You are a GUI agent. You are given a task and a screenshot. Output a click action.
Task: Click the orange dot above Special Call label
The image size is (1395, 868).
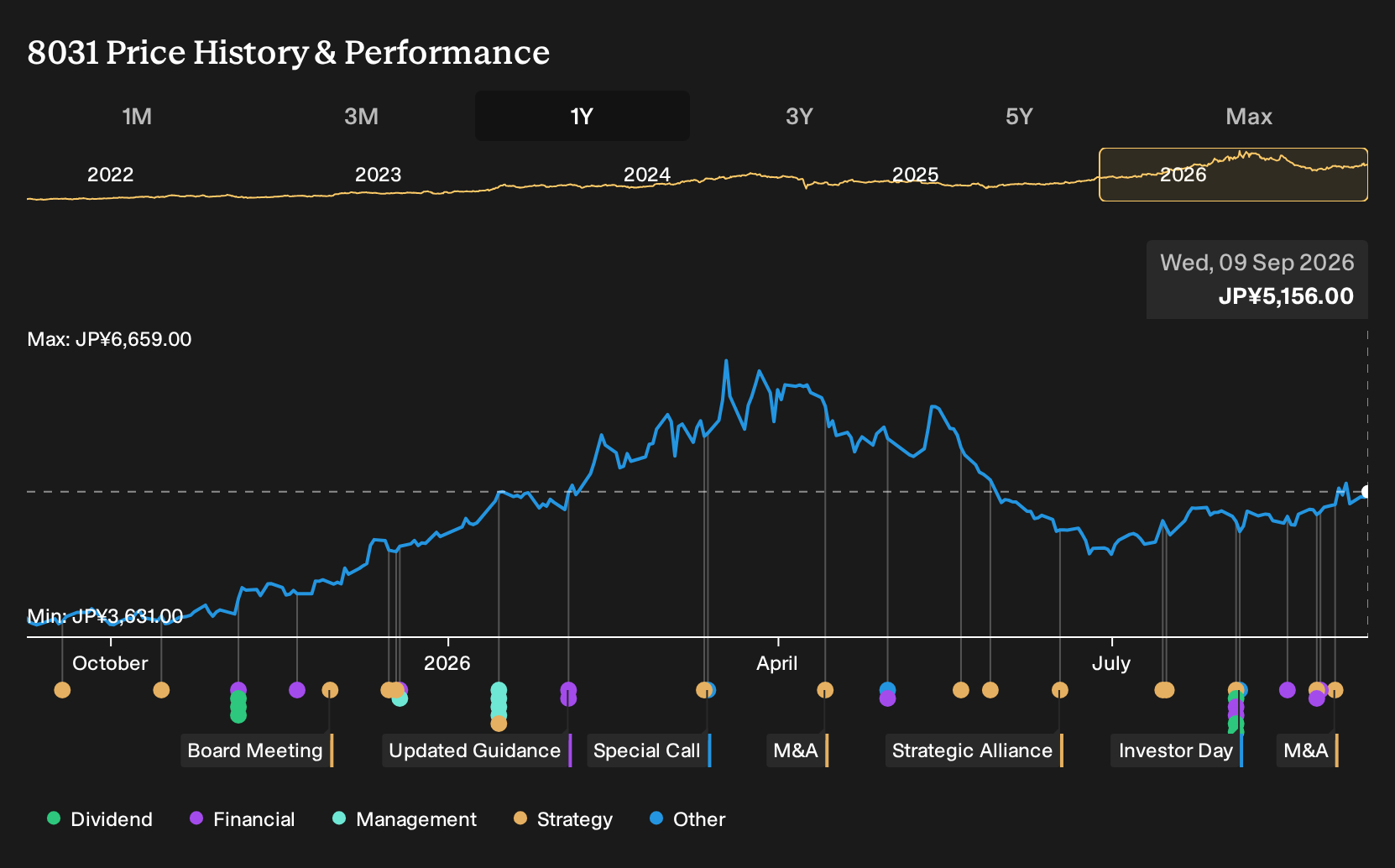pos(703,690)
